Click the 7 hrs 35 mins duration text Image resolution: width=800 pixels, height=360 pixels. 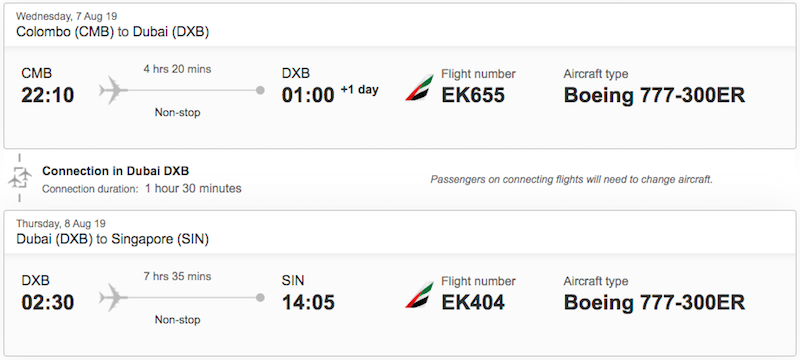[x=178, y=276]
